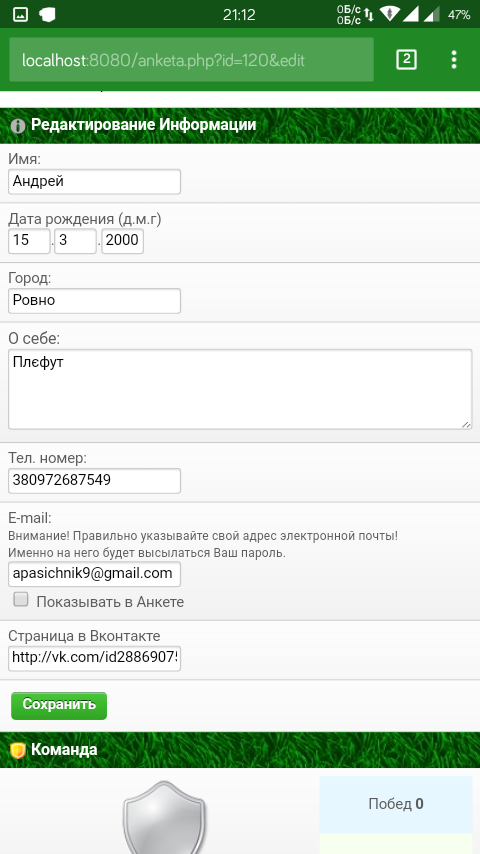Screen dimensions: 480x854
Task: Focus the Тел. номер input field
Action: pyautogui.click(x=94, y=481)
